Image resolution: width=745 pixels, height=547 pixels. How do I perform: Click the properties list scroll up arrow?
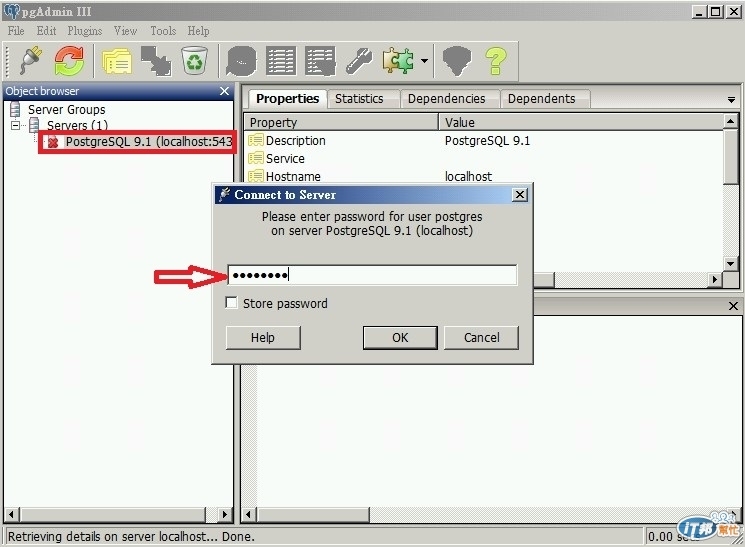(731, 121)
